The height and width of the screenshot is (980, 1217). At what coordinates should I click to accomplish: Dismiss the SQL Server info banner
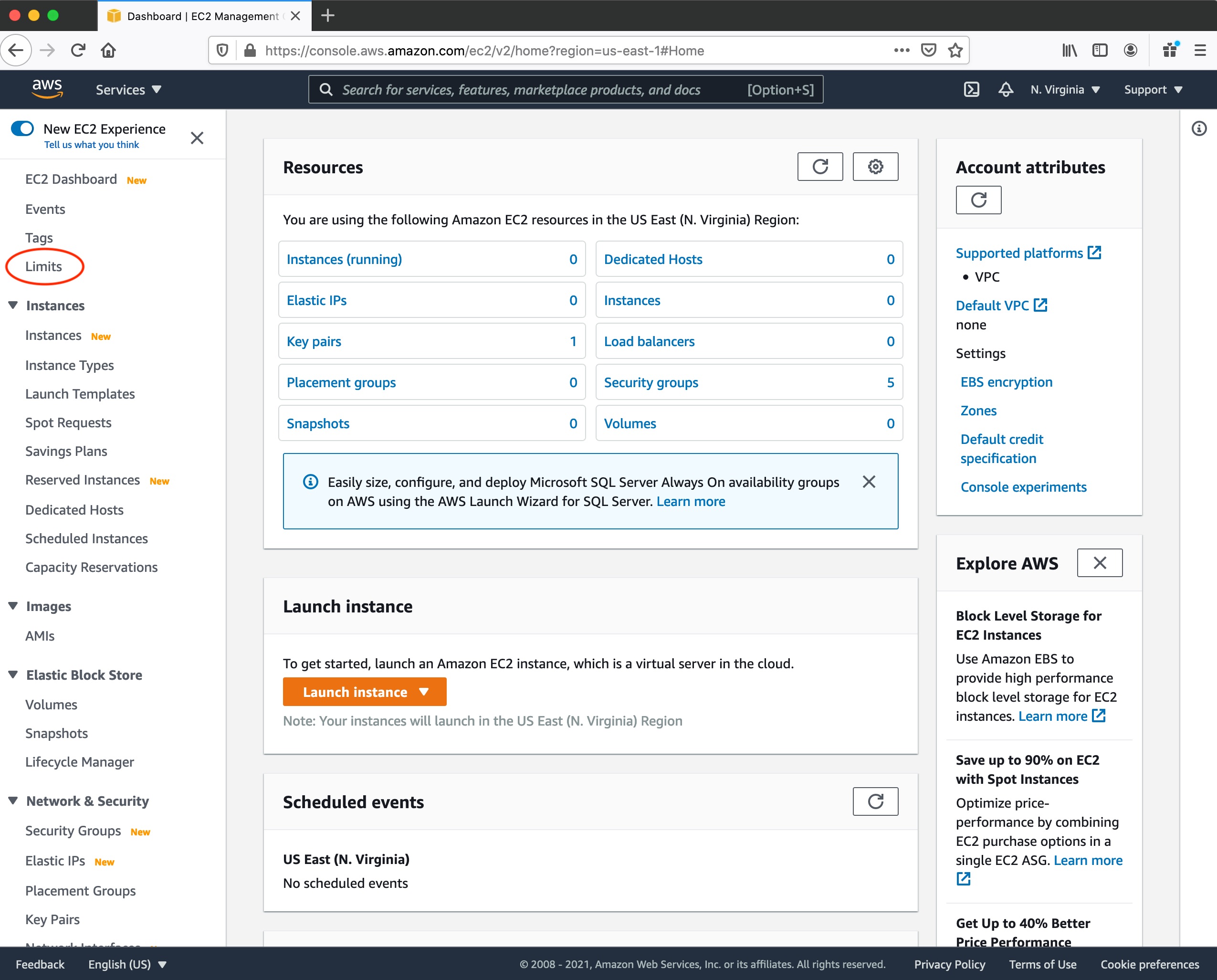coord(869,482)
